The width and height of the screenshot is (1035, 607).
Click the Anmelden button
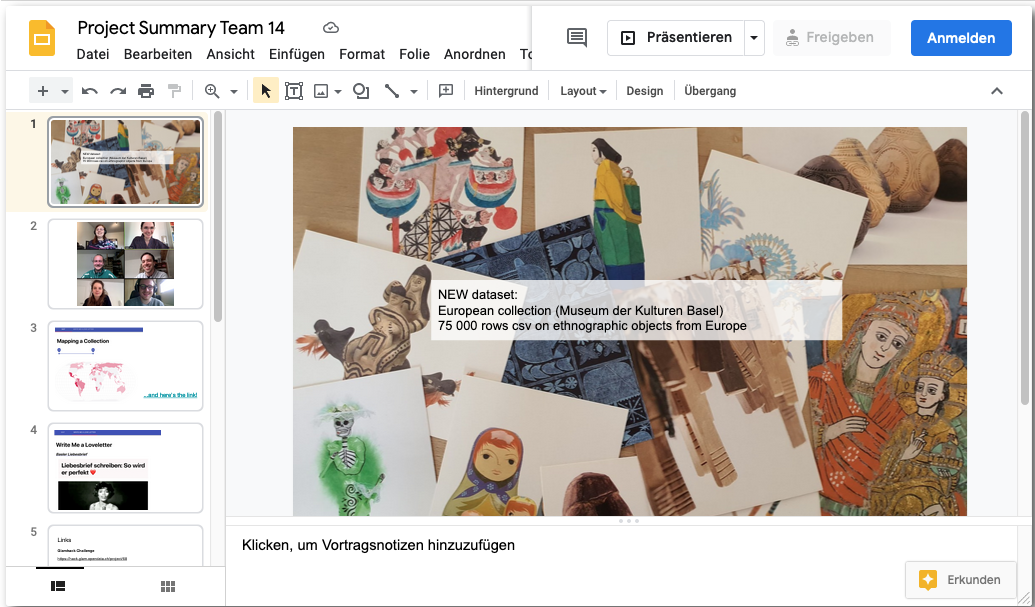click(x=960, y=38)
